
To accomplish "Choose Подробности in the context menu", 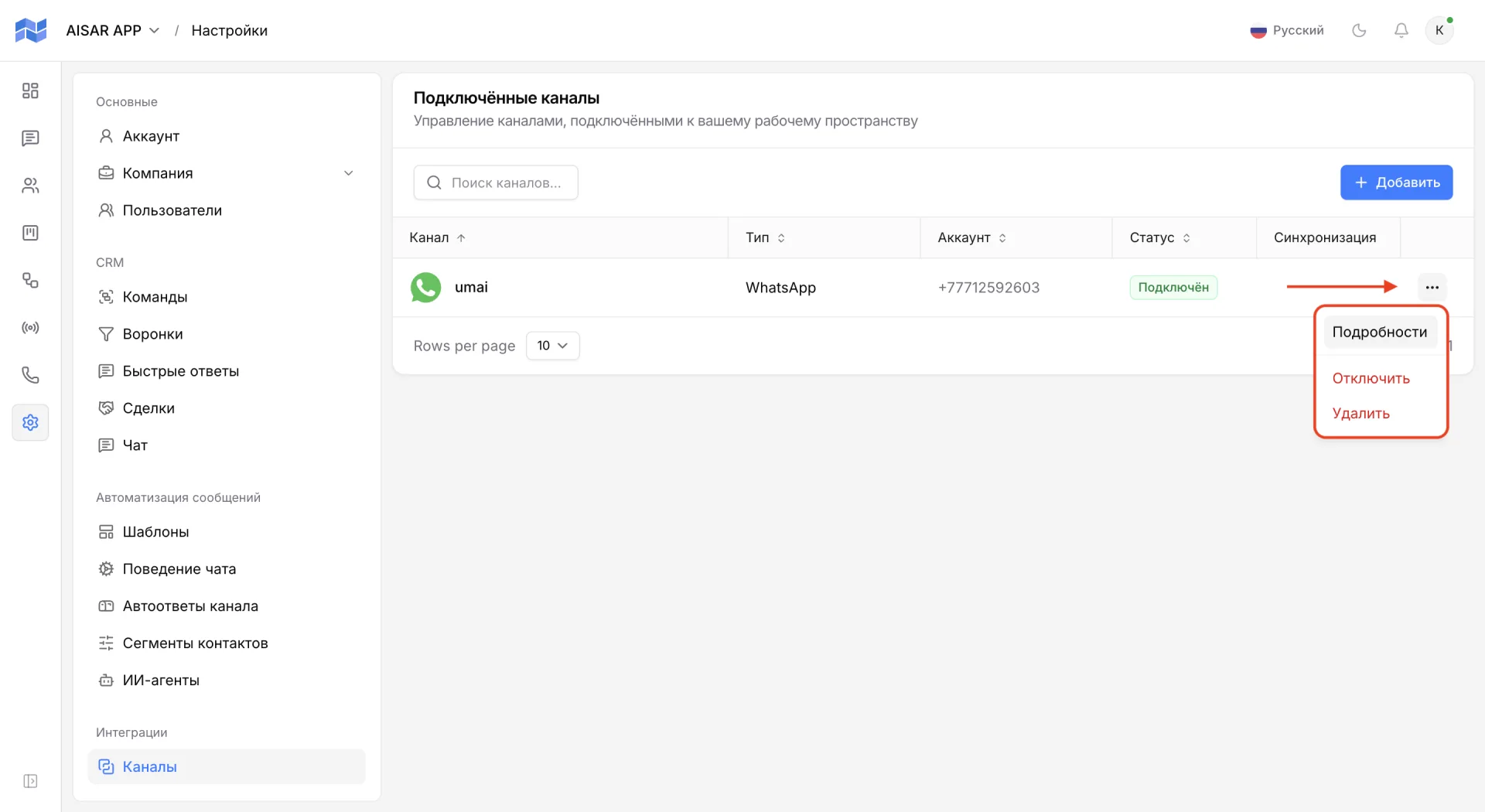I will point(1380,332).
